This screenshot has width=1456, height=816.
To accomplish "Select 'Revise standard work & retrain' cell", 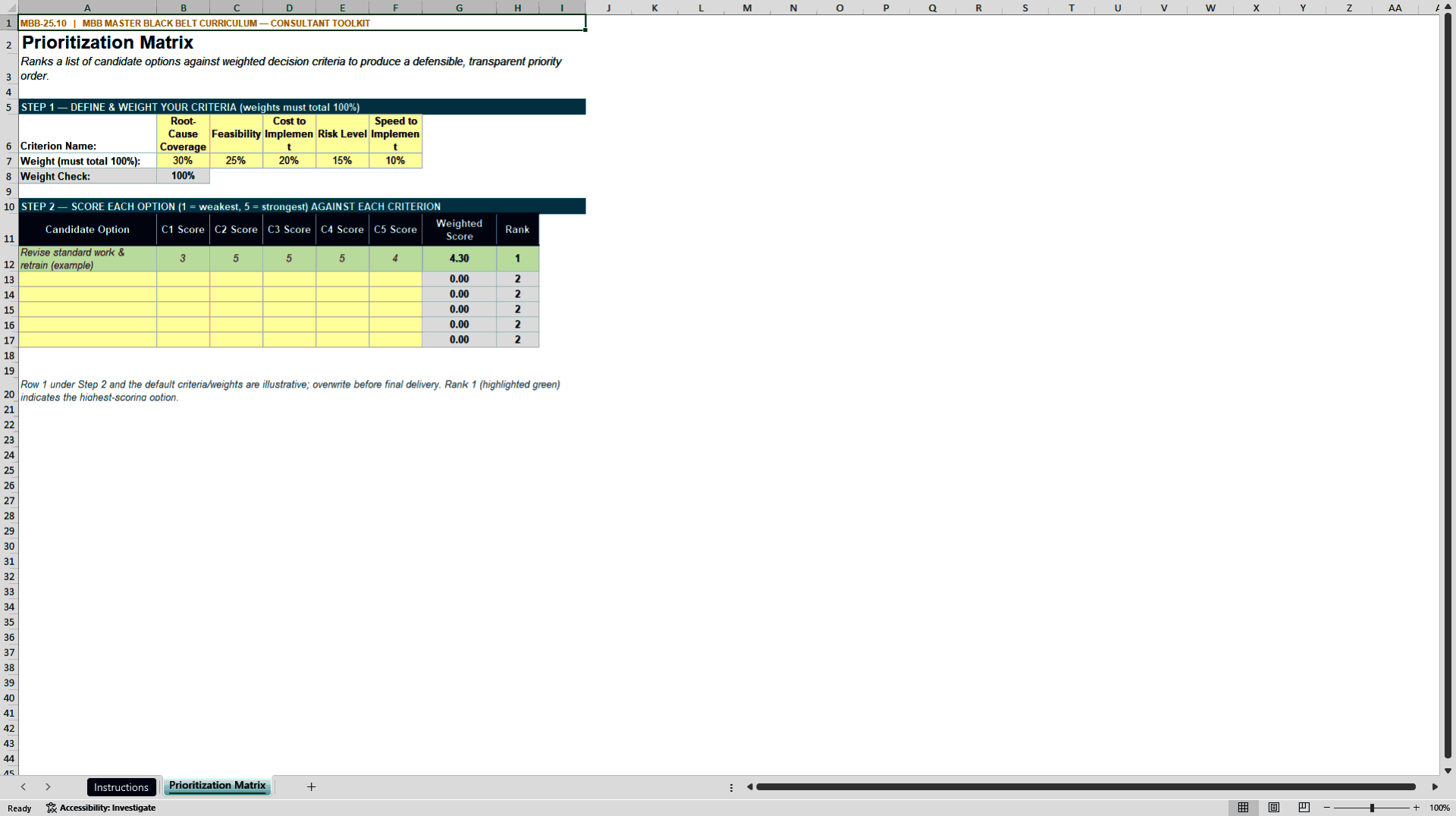I will pyautogui.click(x=87, y=259).
